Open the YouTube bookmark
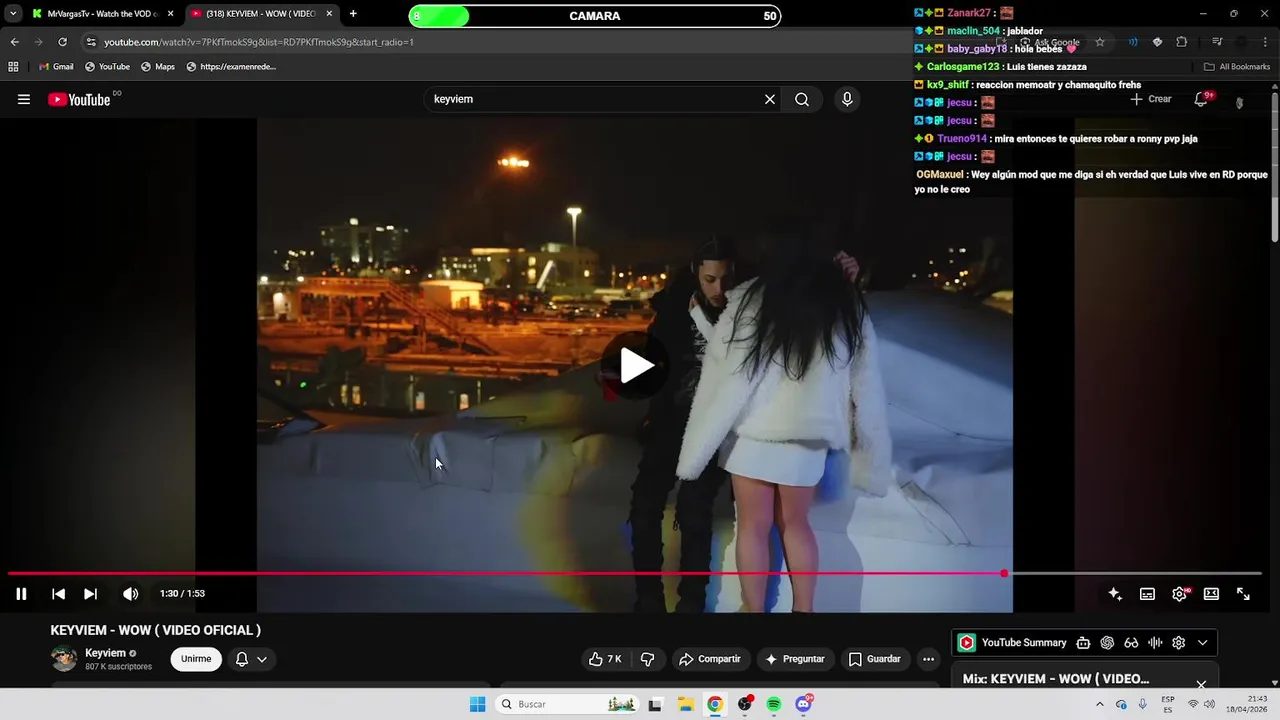 (x=107, y=67)
